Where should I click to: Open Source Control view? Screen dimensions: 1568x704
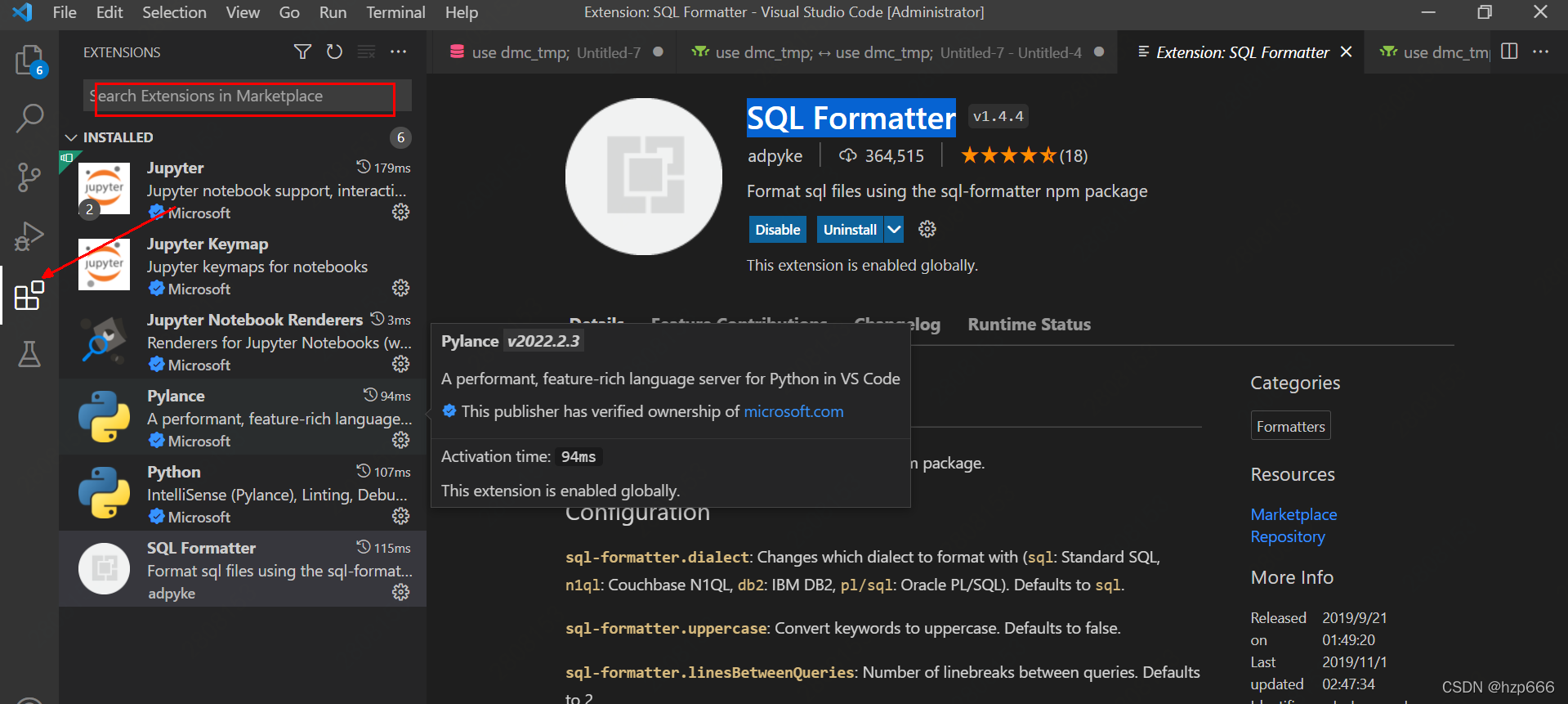(x=29, y=177)
